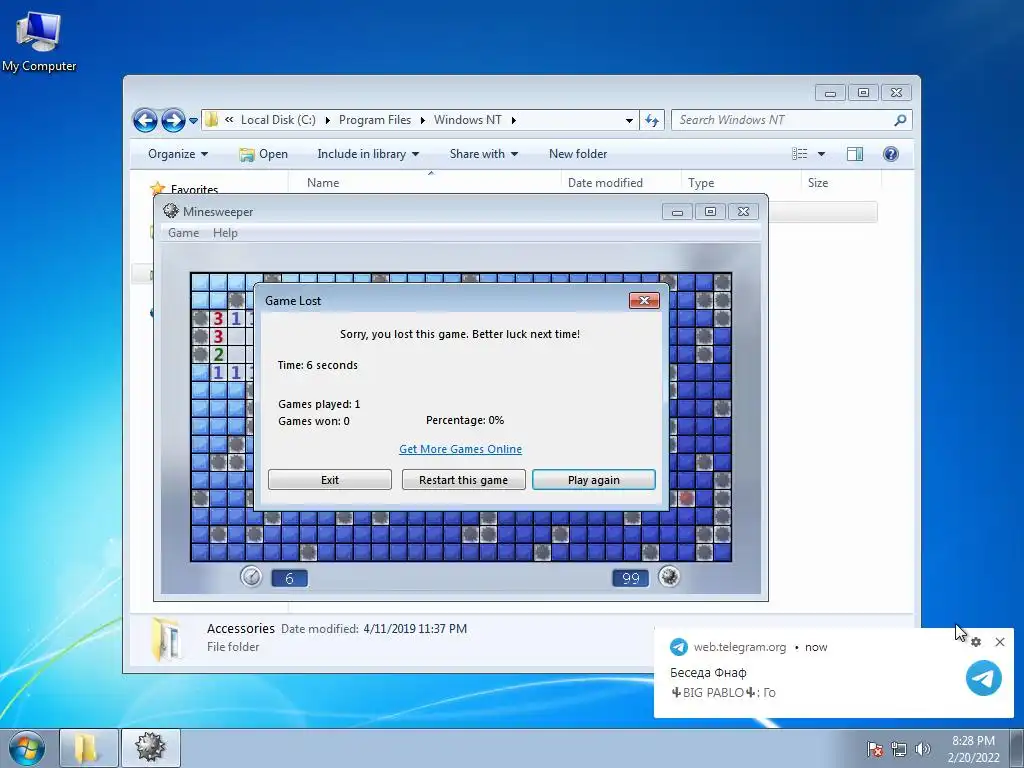Close the Game Lost dialog
Viewport: 1024px width, 768px height.
[644, 300]
